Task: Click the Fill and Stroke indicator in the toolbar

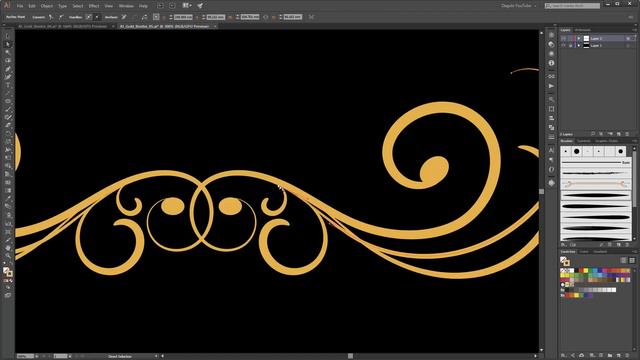Action: pos(8,271)
